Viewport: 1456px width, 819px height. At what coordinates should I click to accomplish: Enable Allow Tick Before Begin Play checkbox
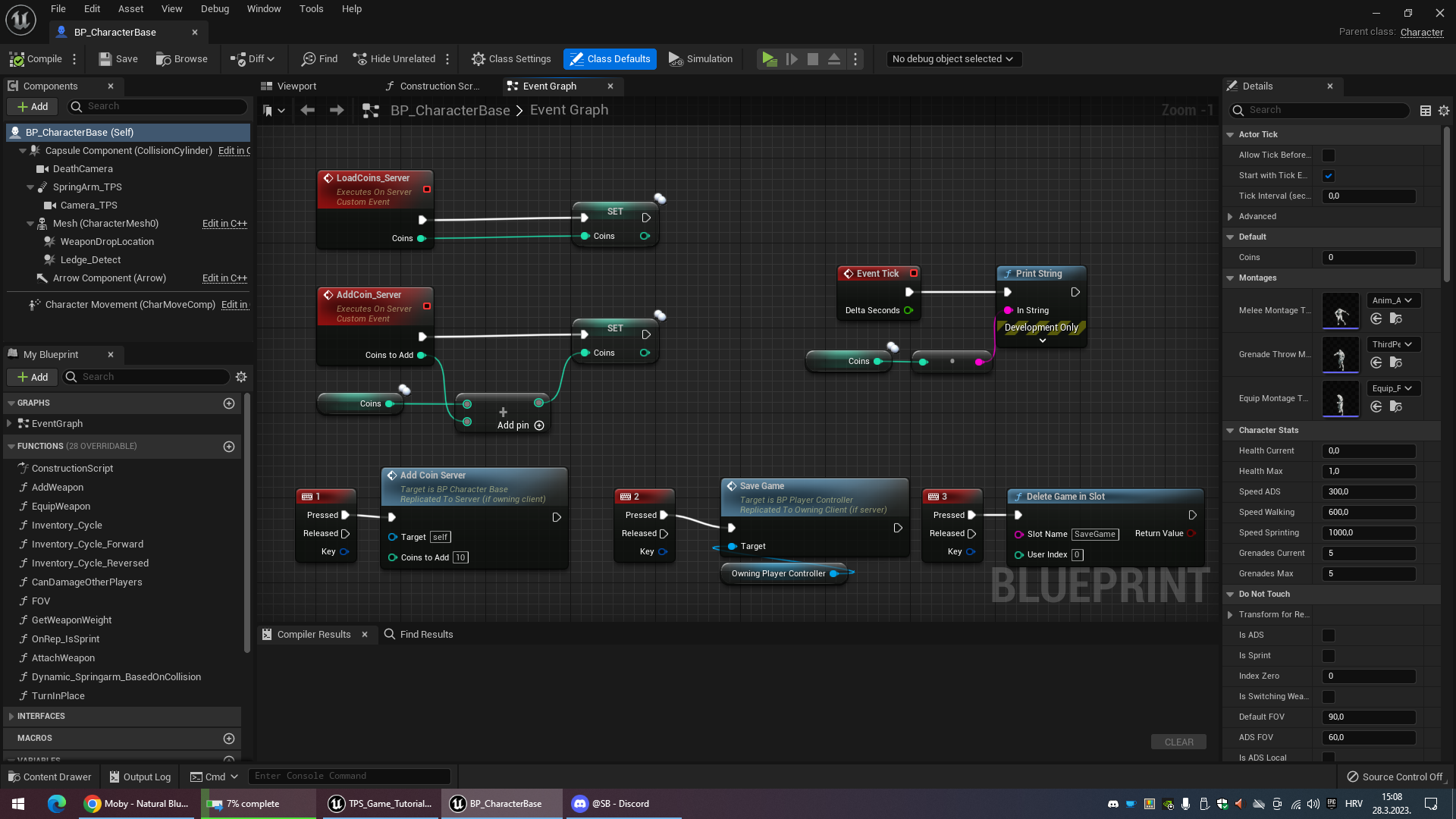1328,155
